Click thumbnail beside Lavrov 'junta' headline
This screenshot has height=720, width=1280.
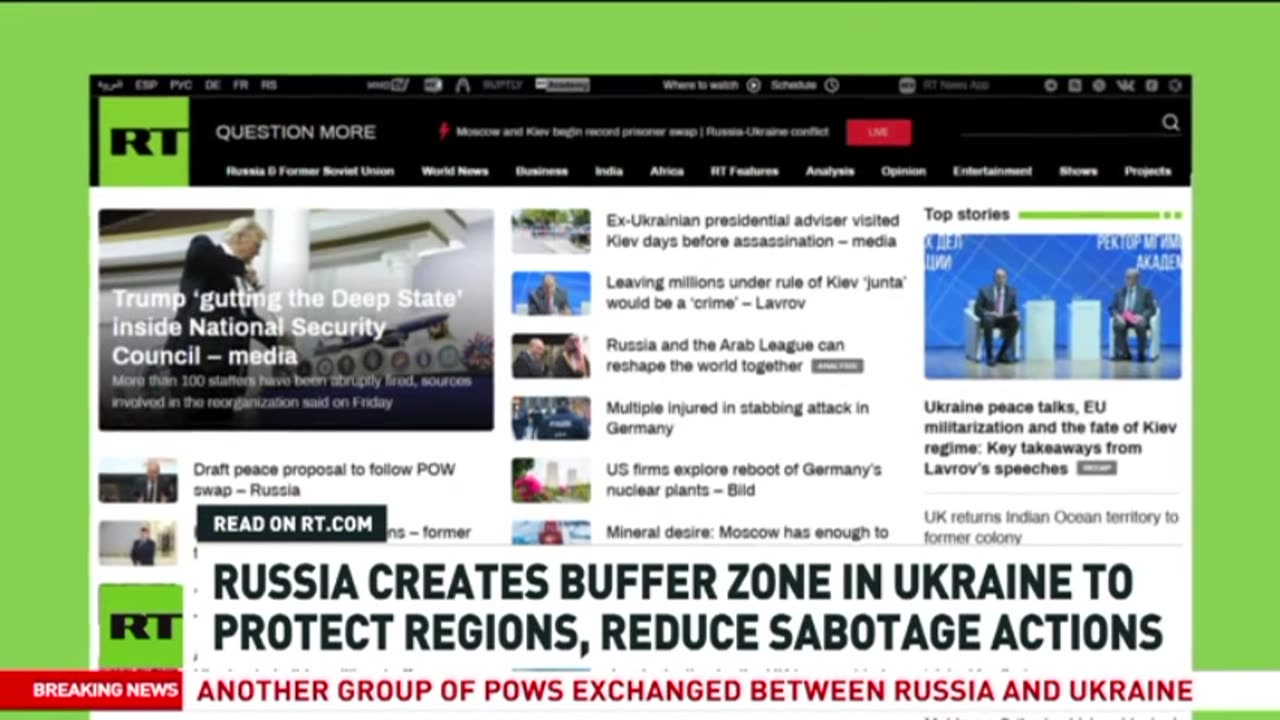[551, 293]
